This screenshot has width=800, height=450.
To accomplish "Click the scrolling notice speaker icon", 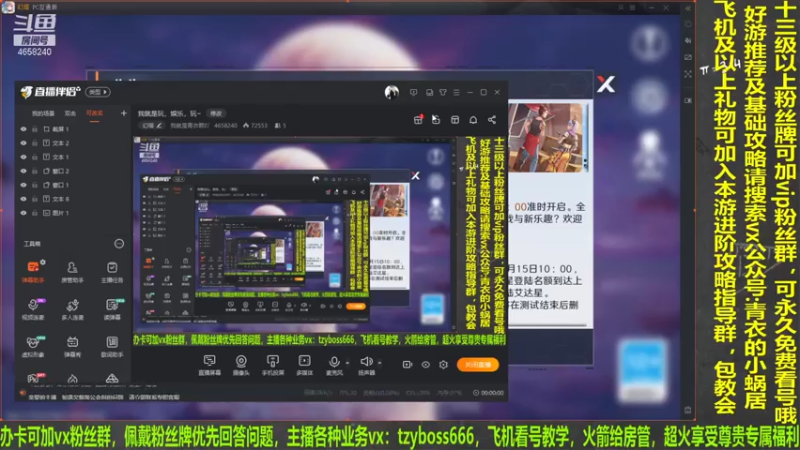I will point(22,393).
